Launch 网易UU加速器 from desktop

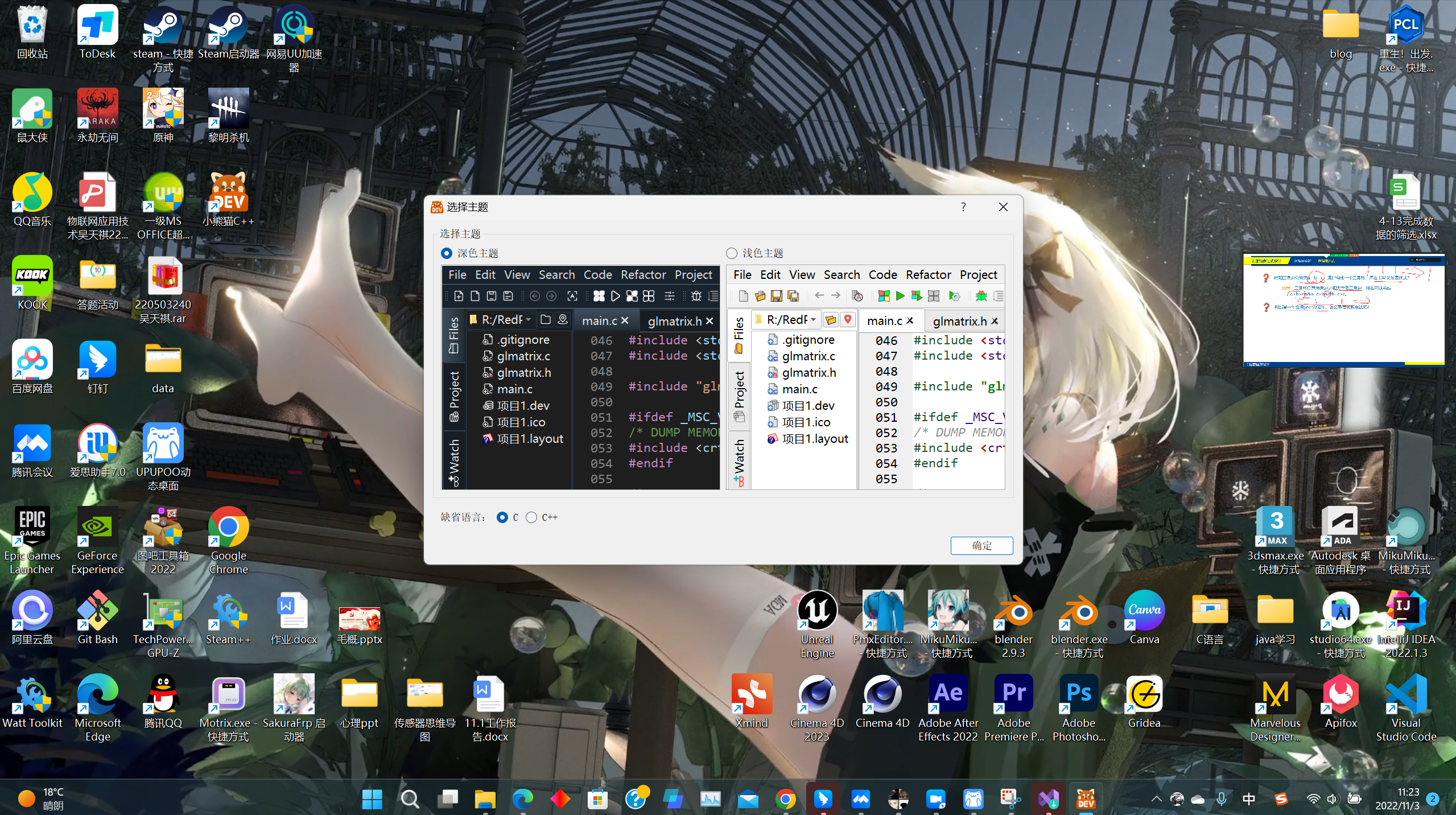294,39
